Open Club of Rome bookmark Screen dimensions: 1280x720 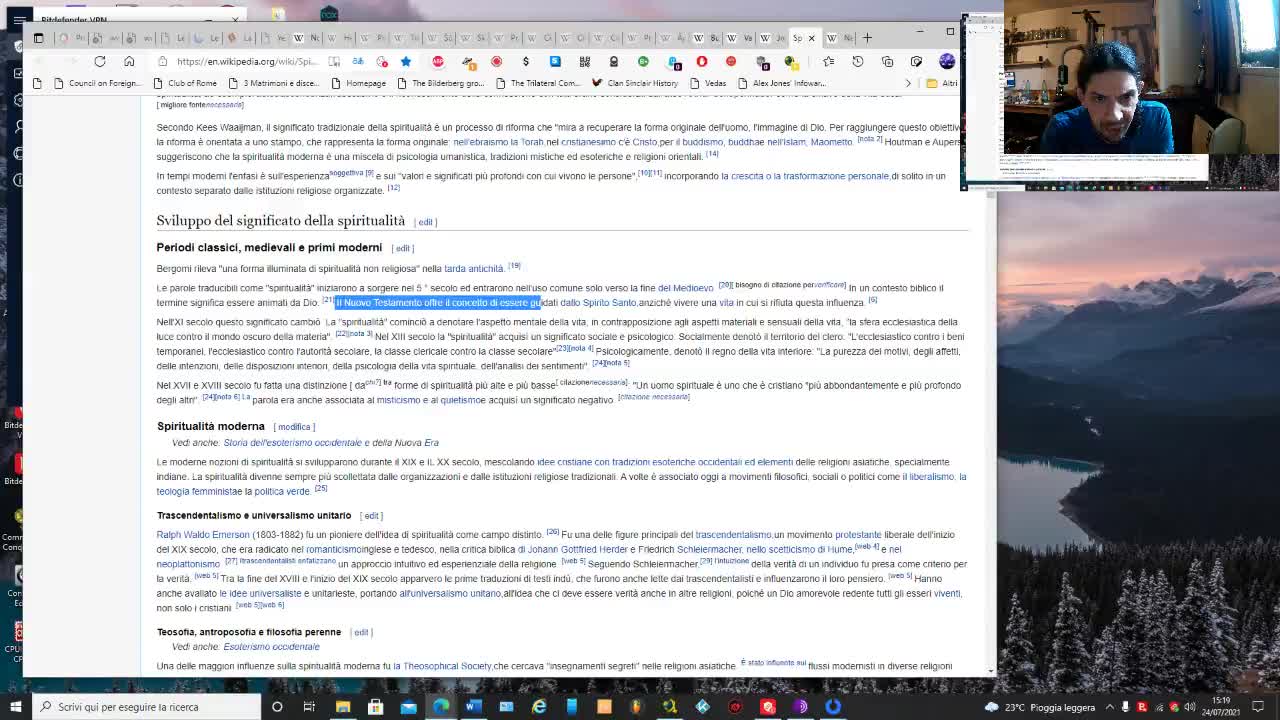(184, 83)
